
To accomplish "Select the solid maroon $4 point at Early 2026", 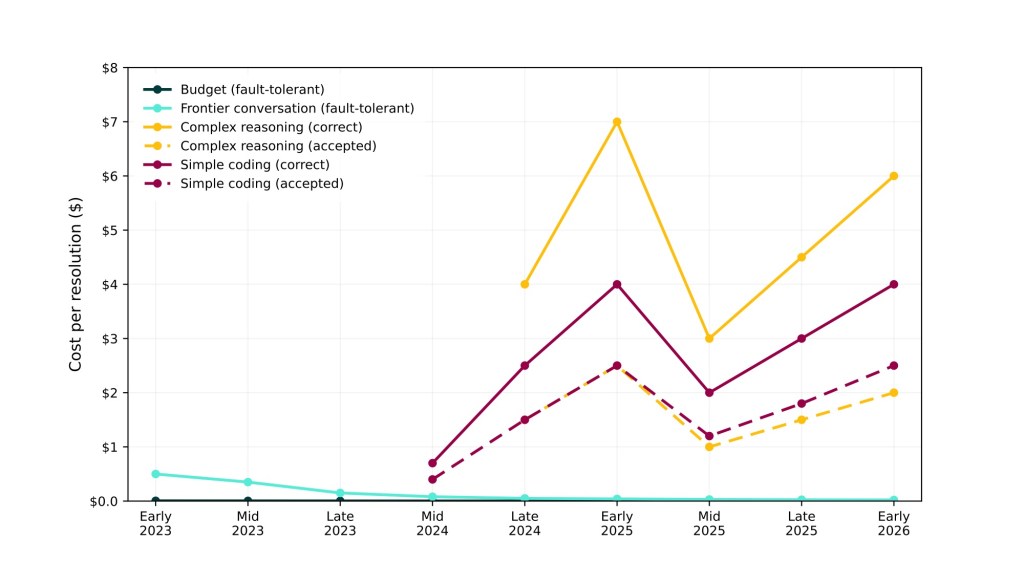I will tap(893, 285).
